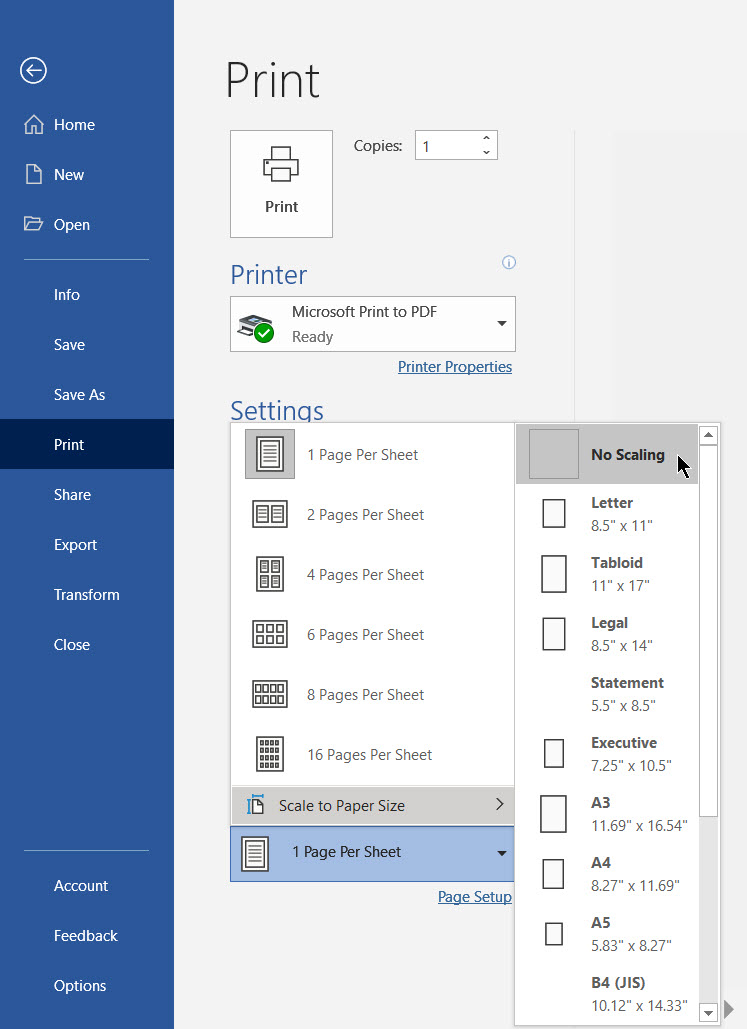This screenshot has width=747, height=1029.
Task: Open the printer selection dropdown arrow
Action: pyautogui.click(x=502, y=324)
